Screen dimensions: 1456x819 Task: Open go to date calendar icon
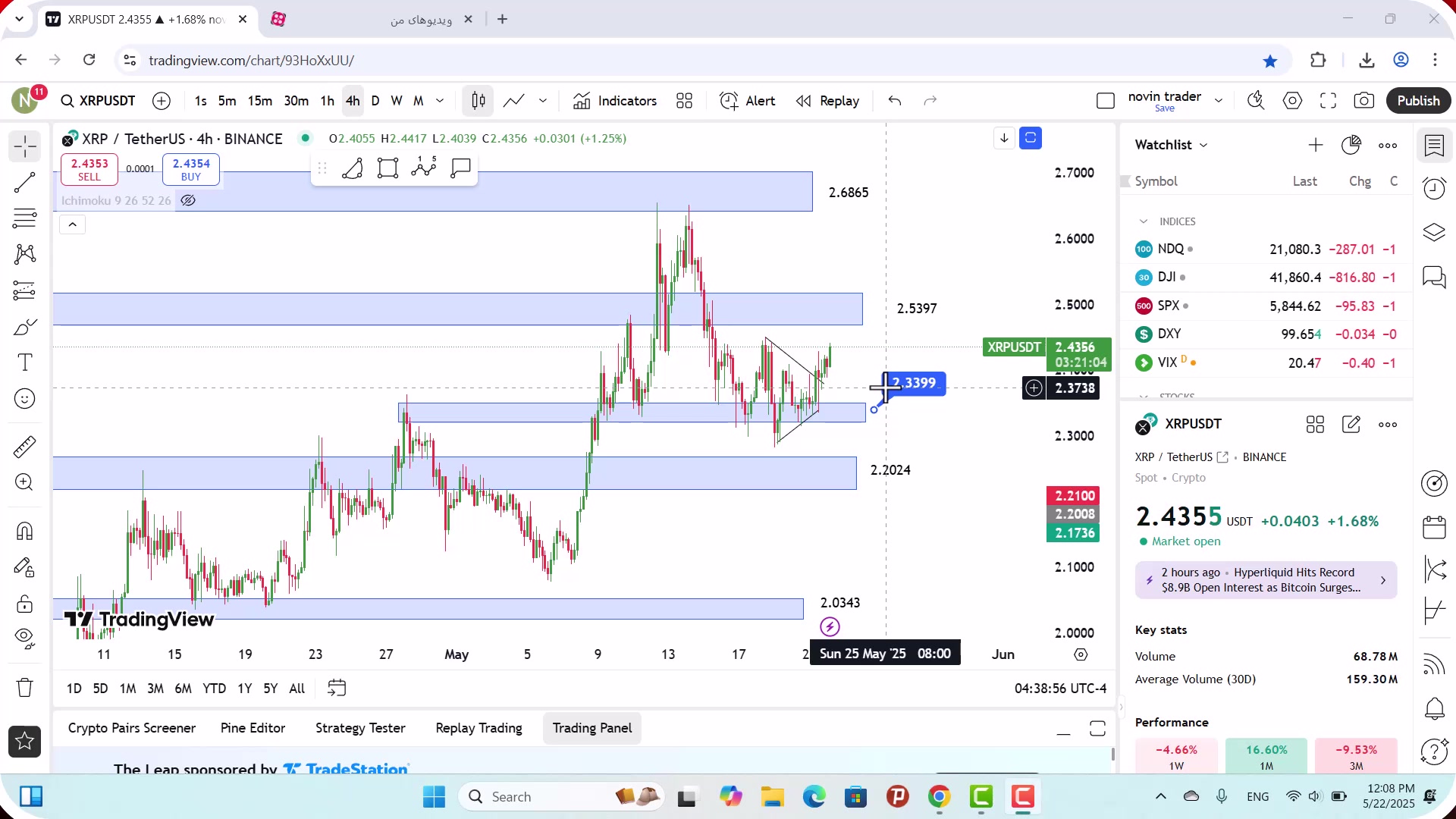pos(336,688)
